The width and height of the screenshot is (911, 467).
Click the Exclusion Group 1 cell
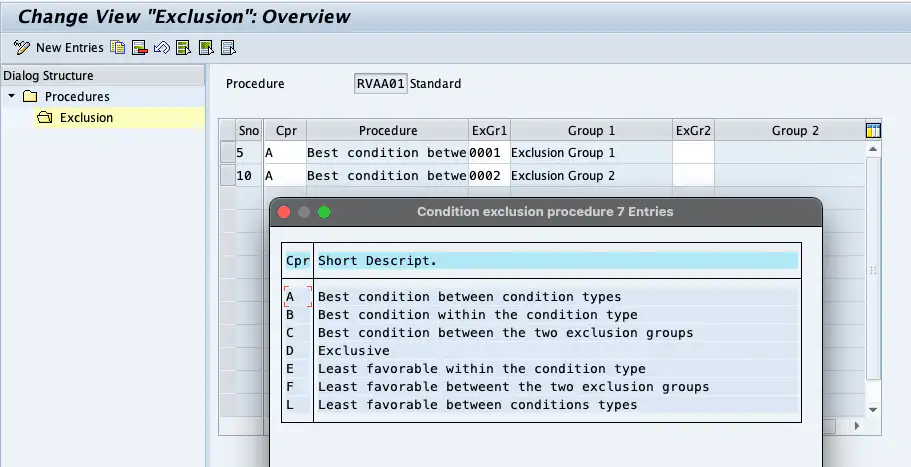(x=591, y=153)
